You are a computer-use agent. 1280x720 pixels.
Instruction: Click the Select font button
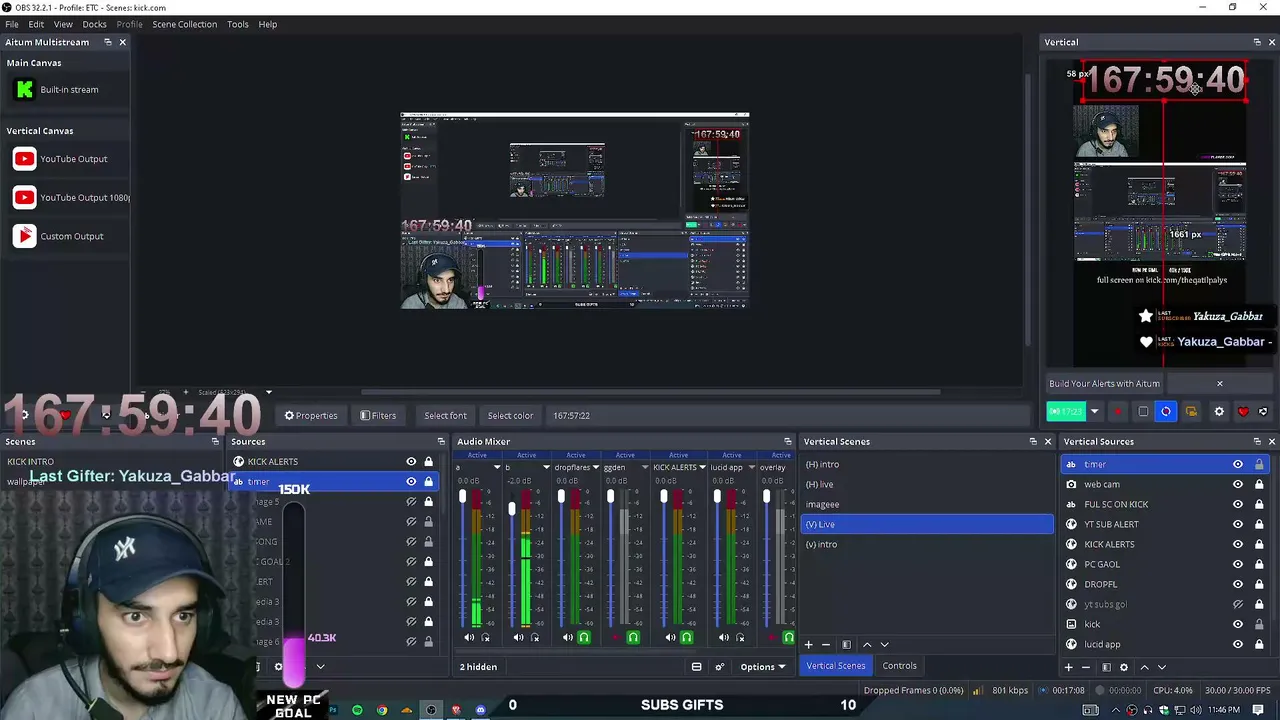(445, 416)
